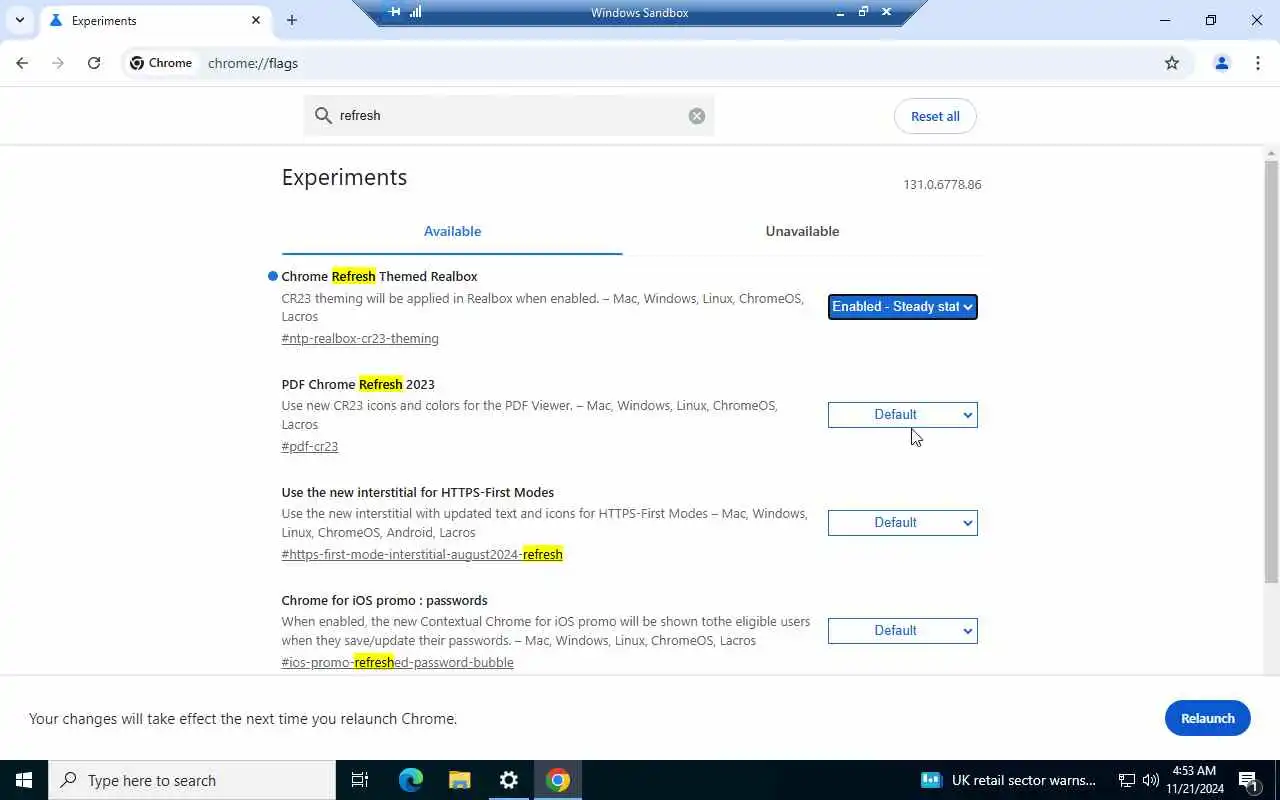Open the #https-first-mode-interstitial-august2024-refresh link

[422, 554]
